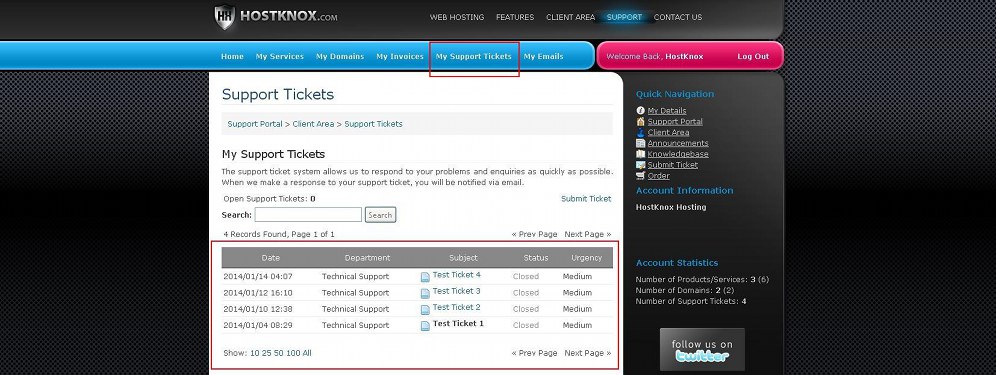This screenshot has width=996, height=375.
Task: Click the document icon beside Test Ticket 2
Action: click(425, 310)
